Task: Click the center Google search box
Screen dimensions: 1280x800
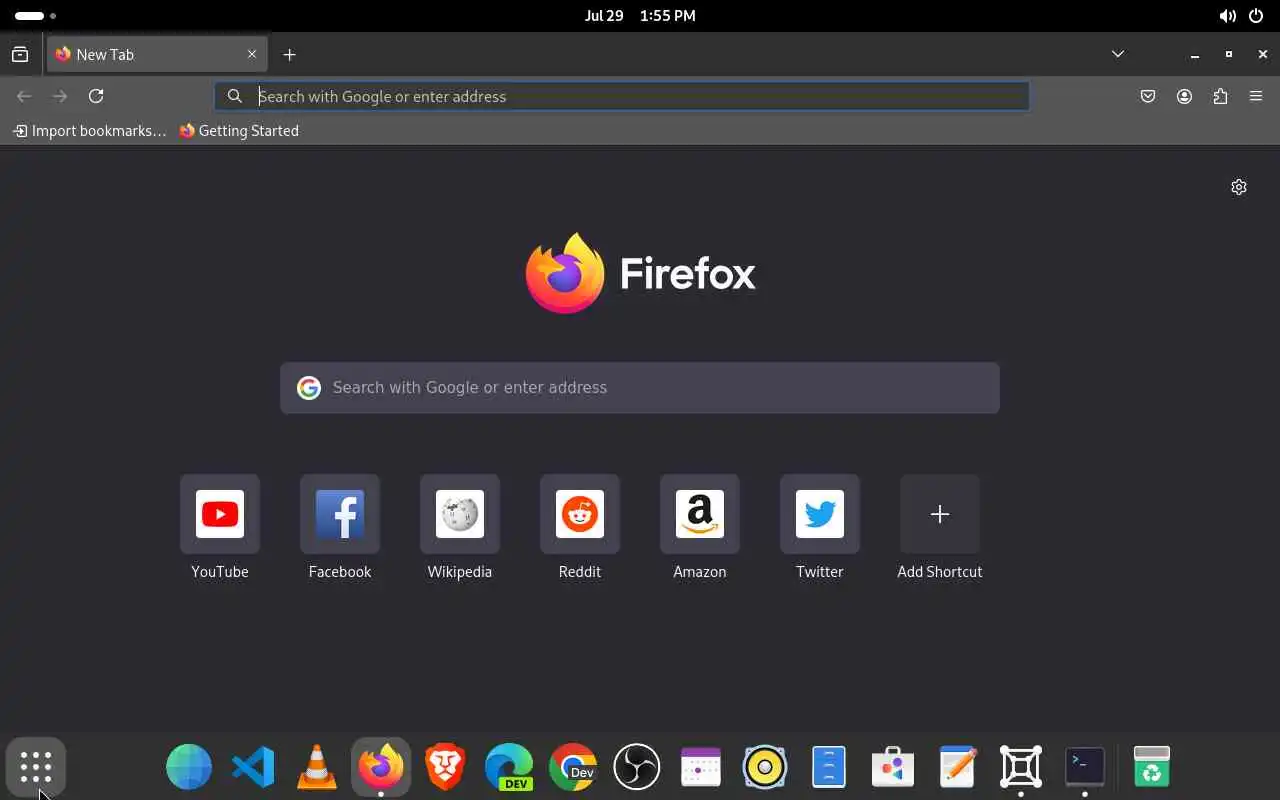Action: 640,388
